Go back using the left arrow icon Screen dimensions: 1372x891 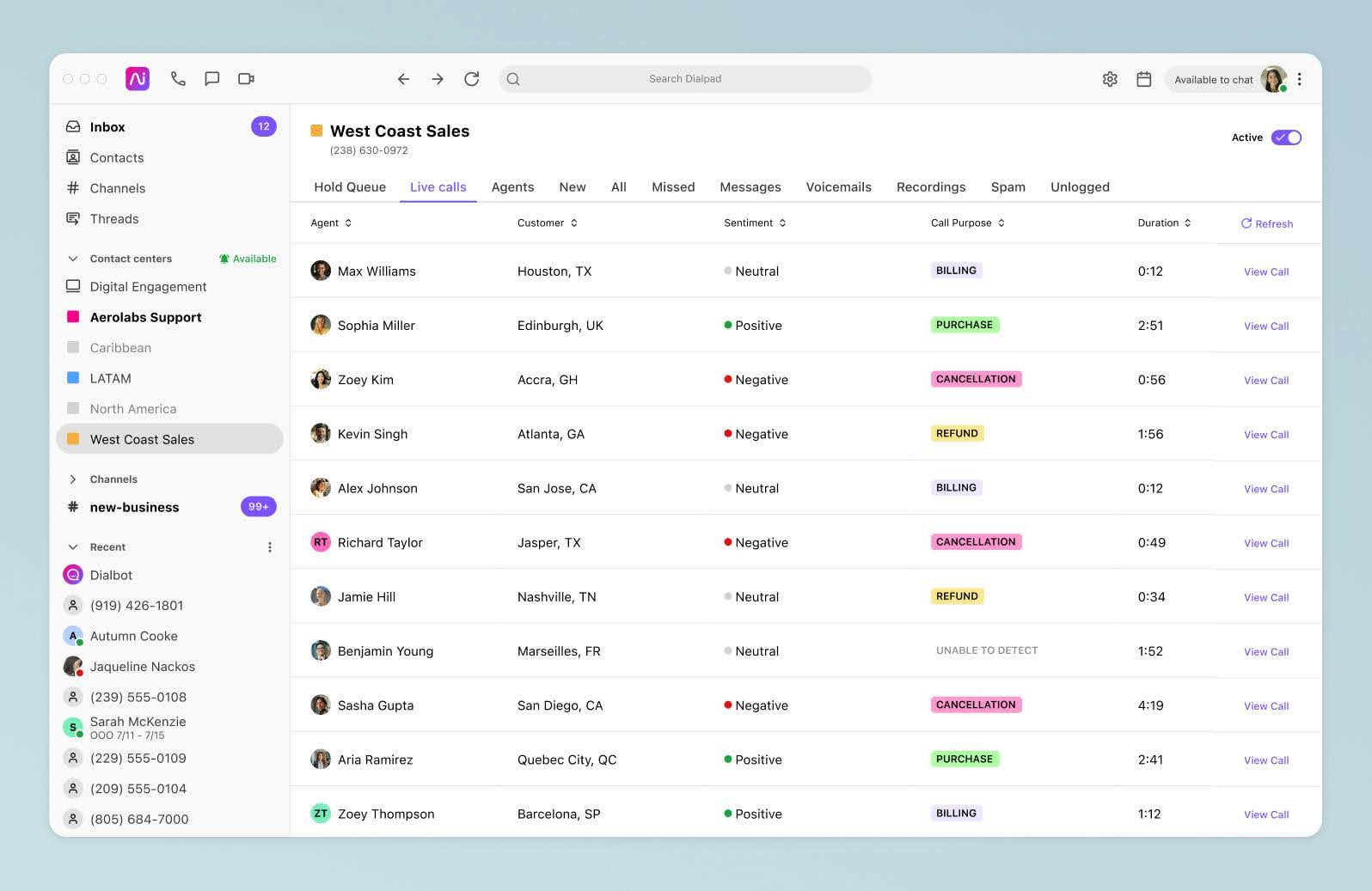pos(403,79)
